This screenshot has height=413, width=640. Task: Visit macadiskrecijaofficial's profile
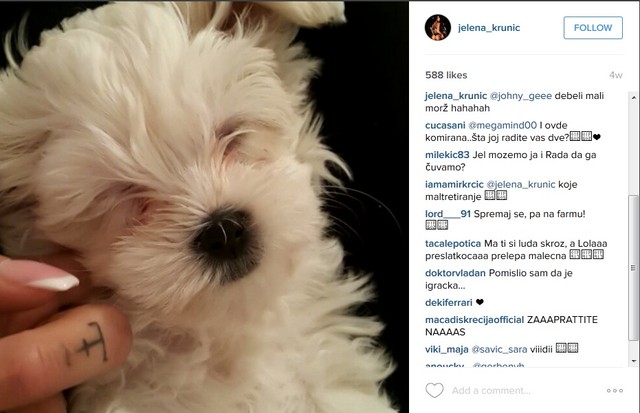click(x=474, y=320)
